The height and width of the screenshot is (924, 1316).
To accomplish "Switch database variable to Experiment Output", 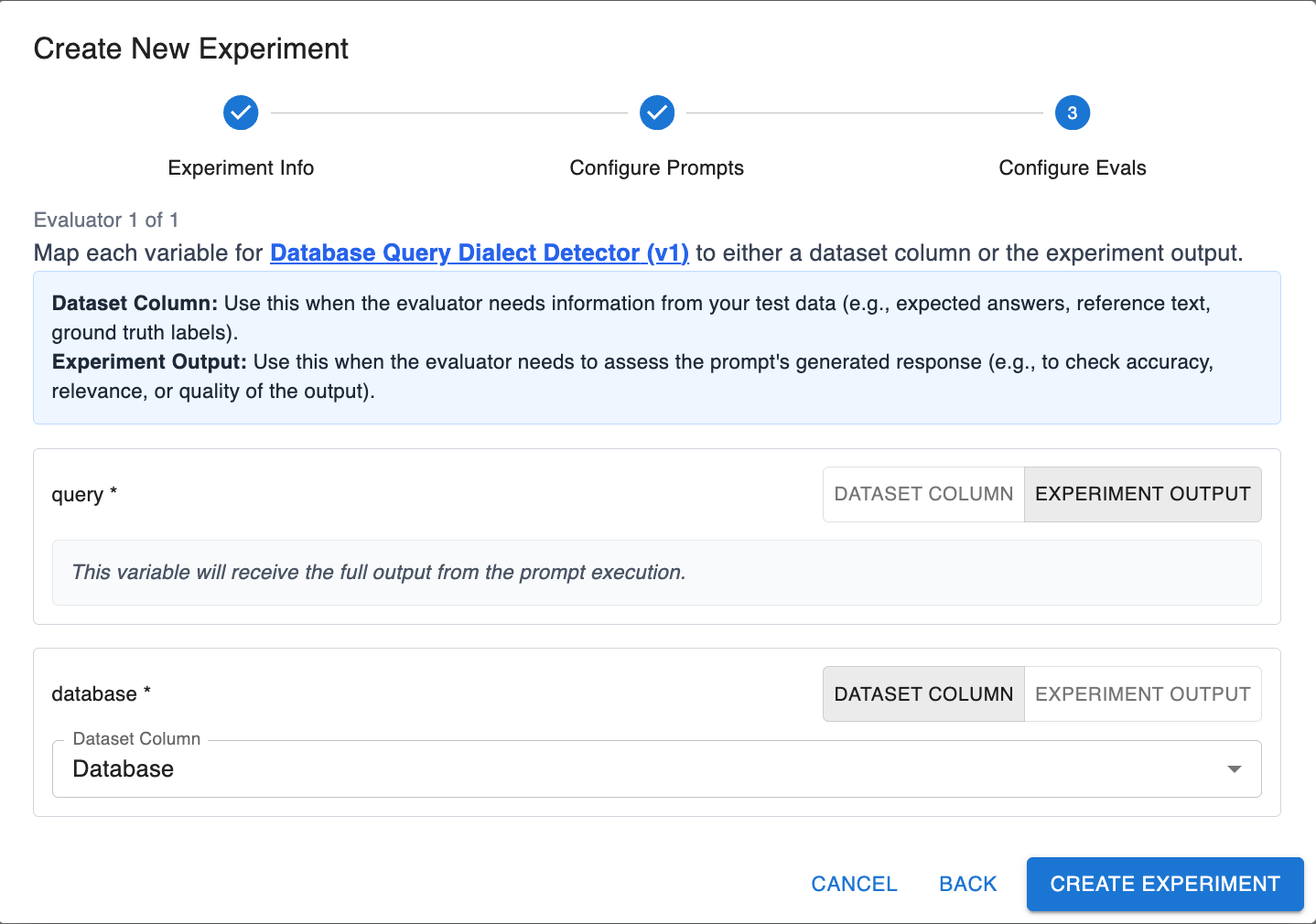I will tap(1142, 694).
